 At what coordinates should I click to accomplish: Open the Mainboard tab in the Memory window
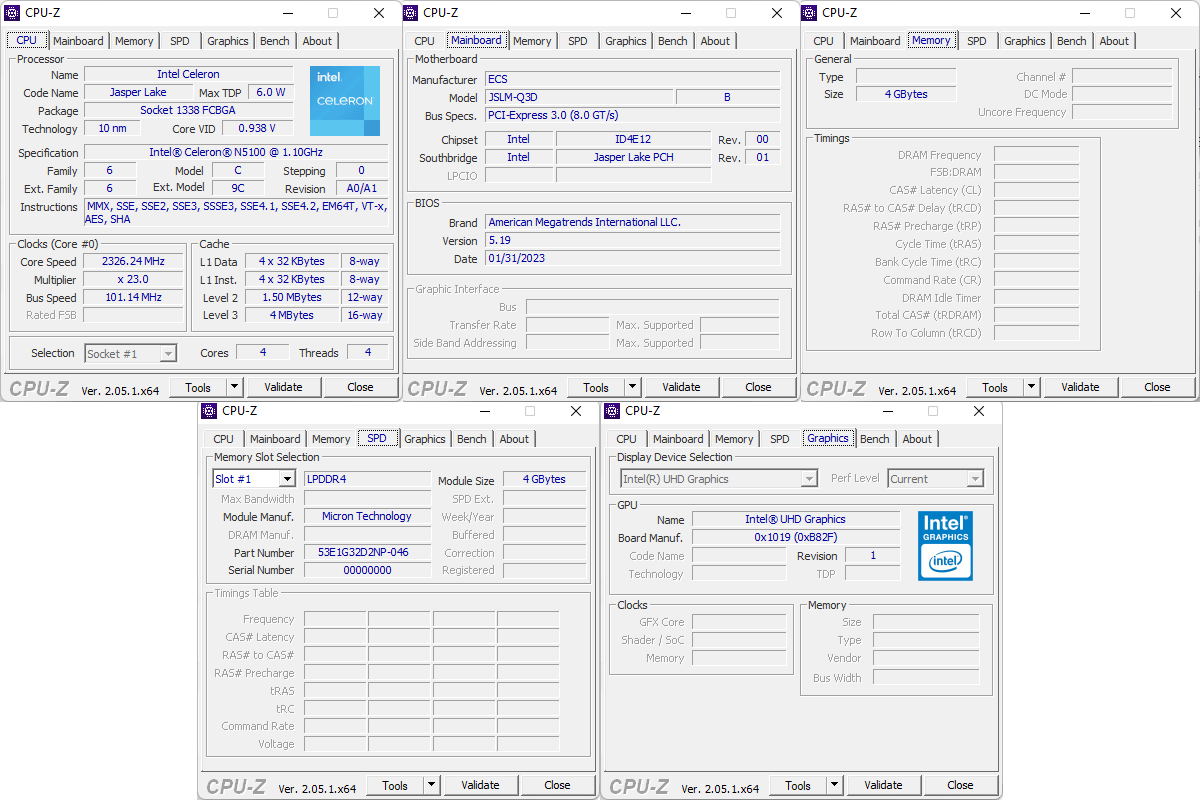[875, 41]
